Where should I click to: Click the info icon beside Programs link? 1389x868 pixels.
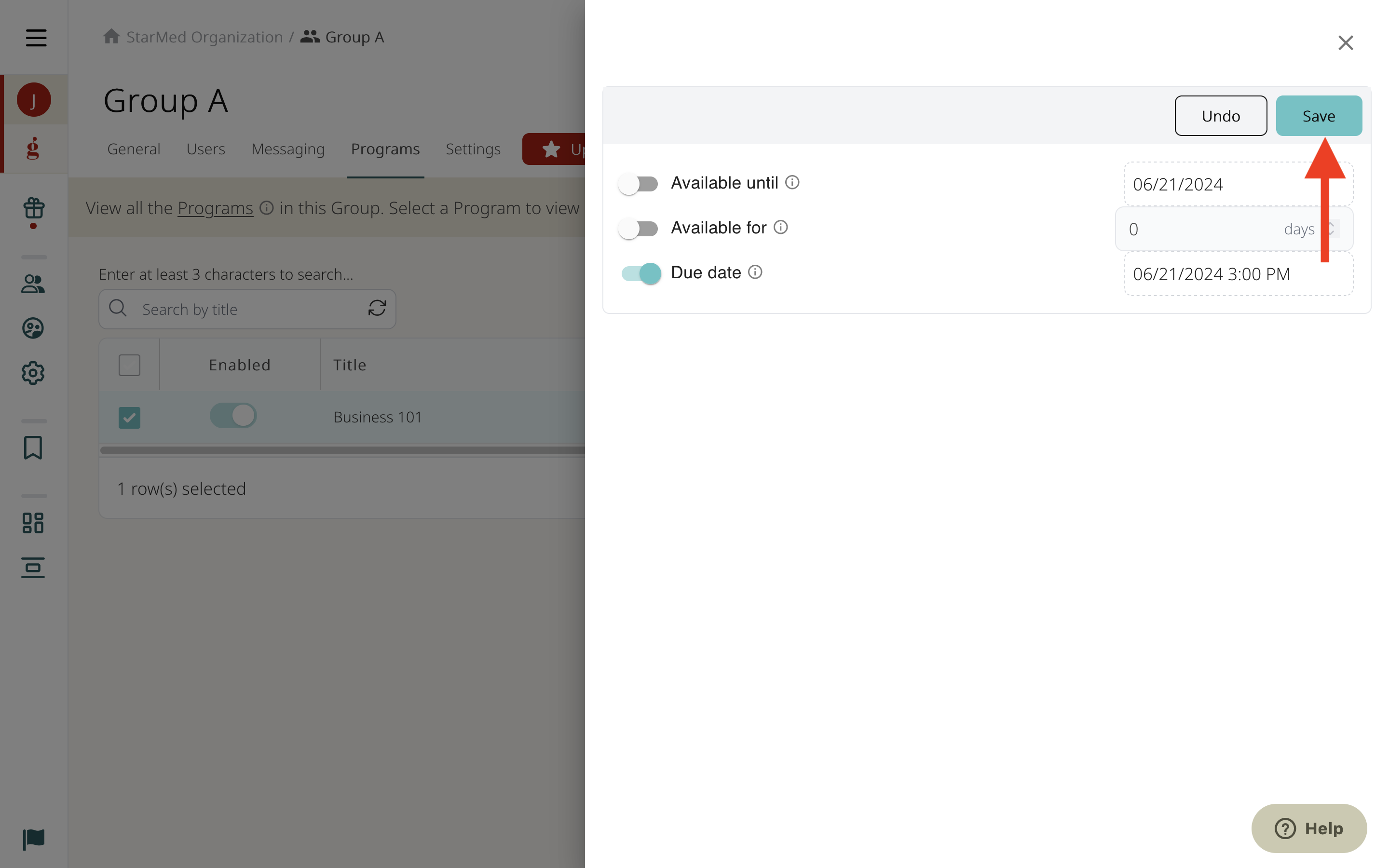(266, 208)
